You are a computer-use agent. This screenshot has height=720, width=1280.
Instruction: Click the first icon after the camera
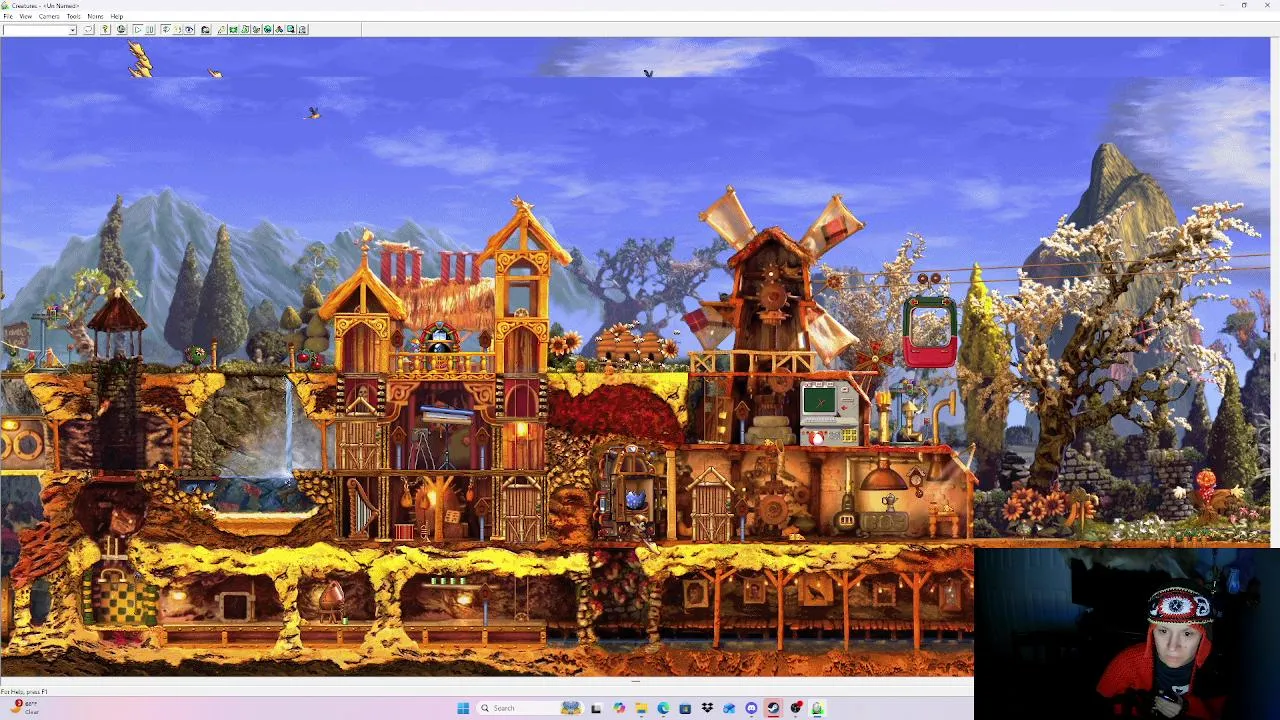point(221,30)
